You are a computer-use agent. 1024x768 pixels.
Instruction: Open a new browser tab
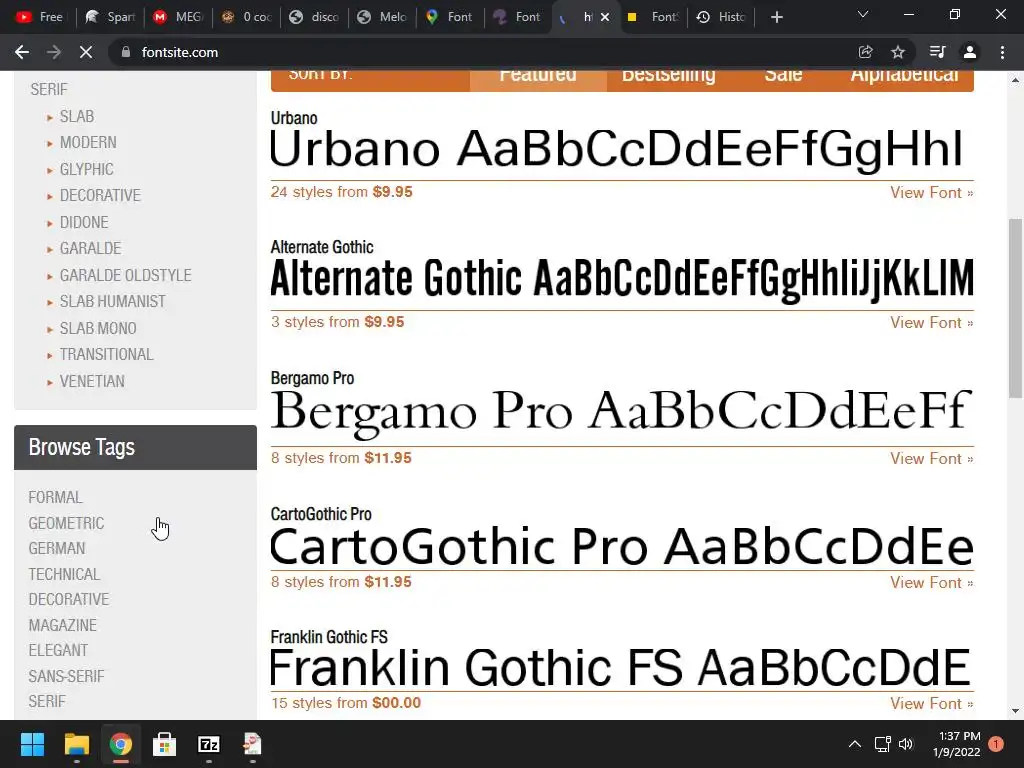click(776, 18)
